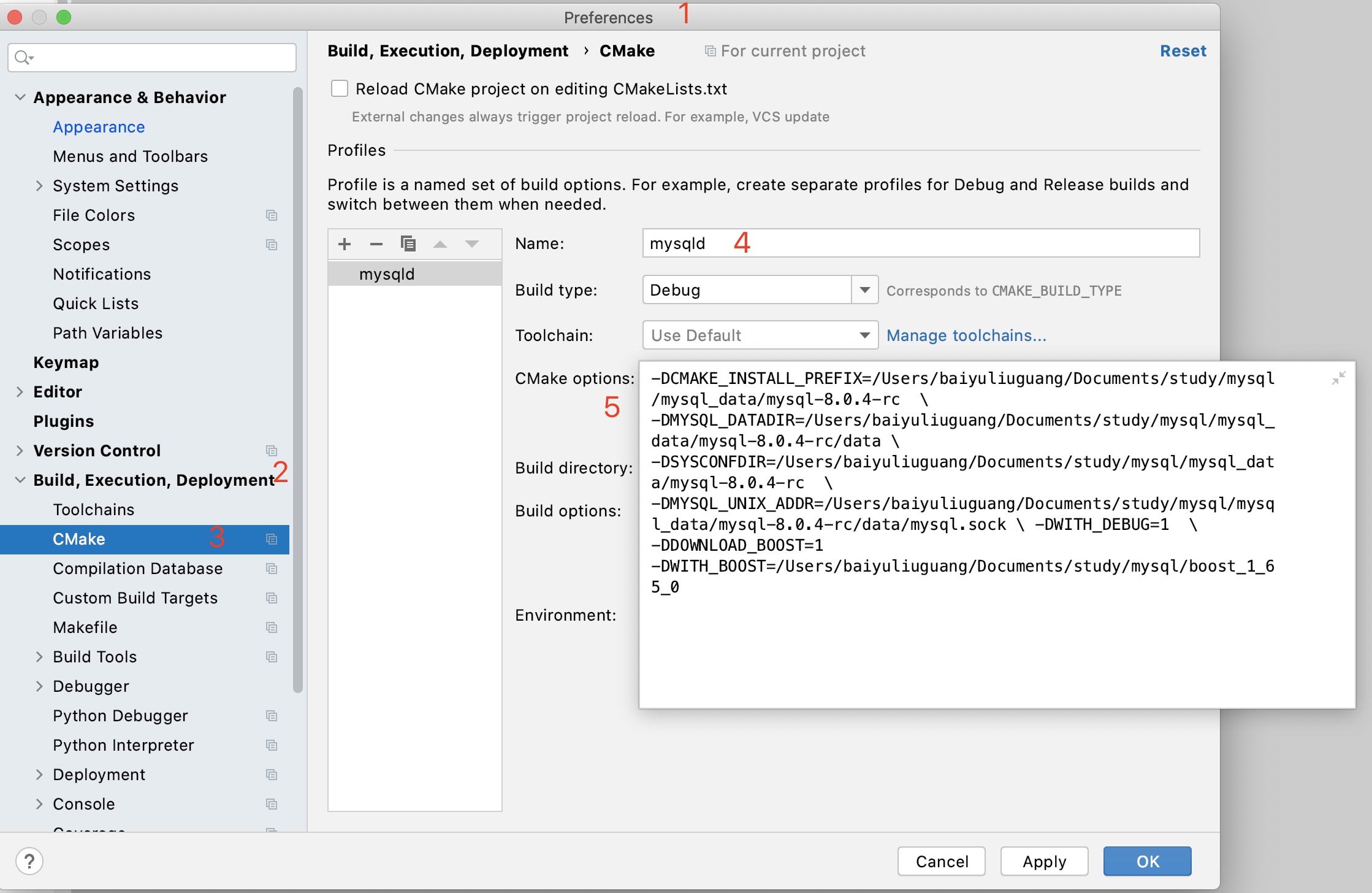The height and width of the screenshot is (893, 1372).
Task: Open Quick Lists settings
Action: point(96,304)
